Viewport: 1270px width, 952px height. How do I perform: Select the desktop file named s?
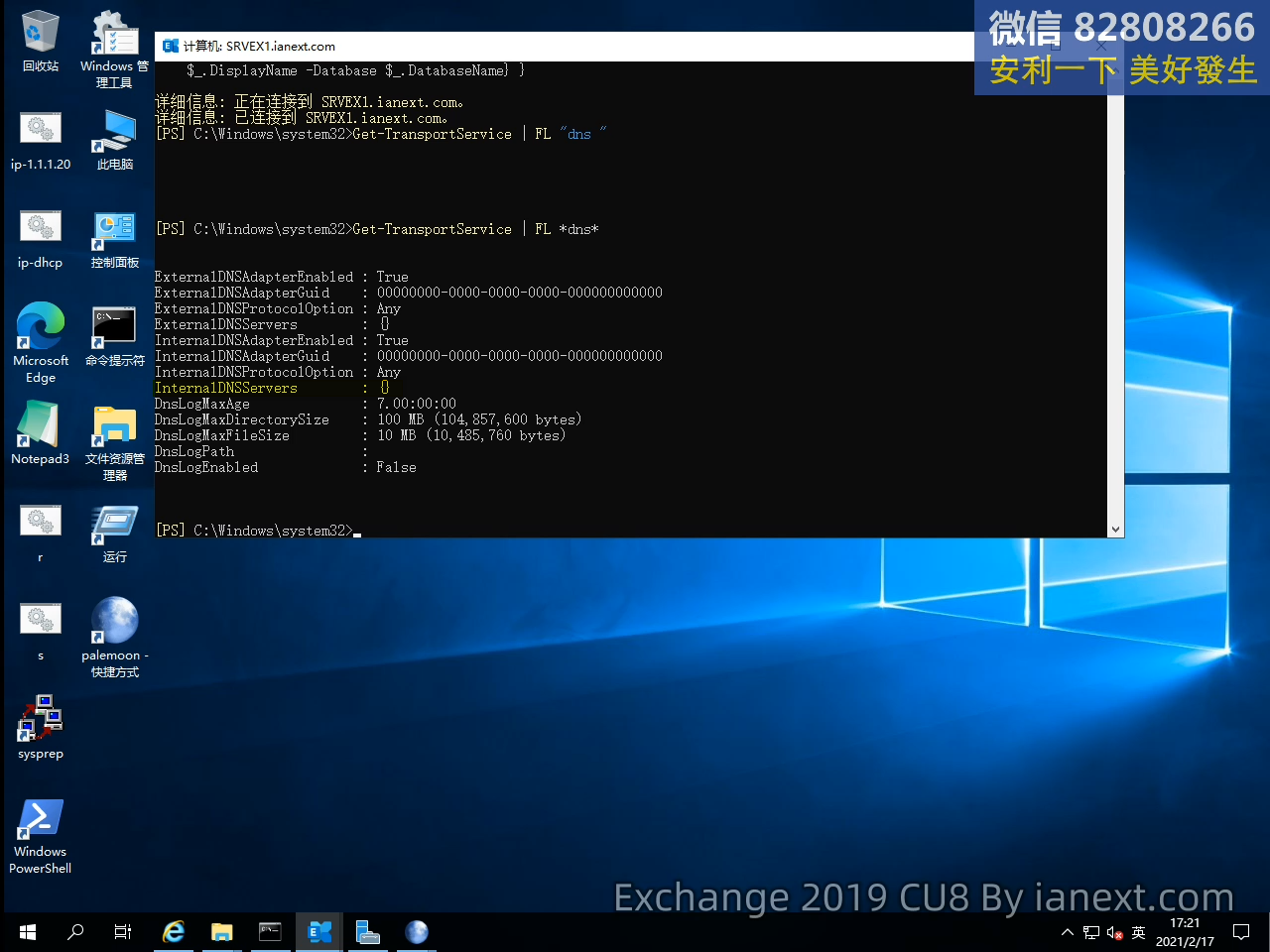40,631
